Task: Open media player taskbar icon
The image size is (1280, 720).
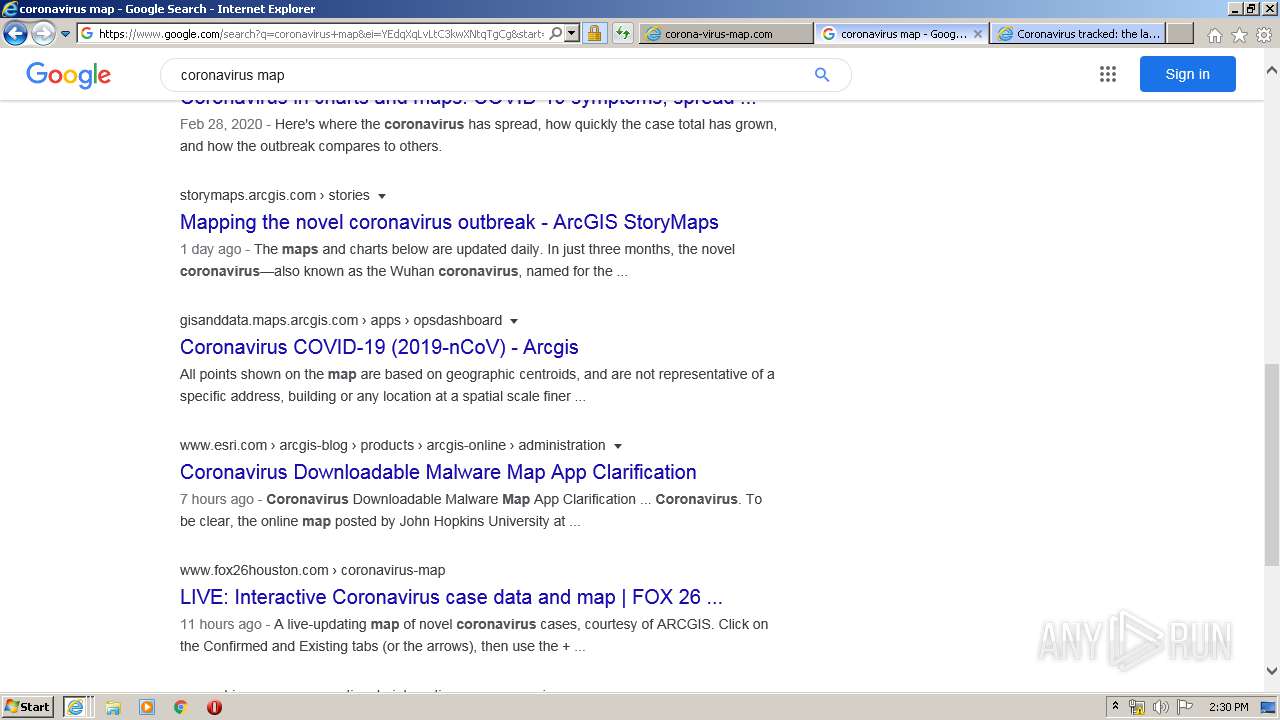Action: [x=147, y=707]
